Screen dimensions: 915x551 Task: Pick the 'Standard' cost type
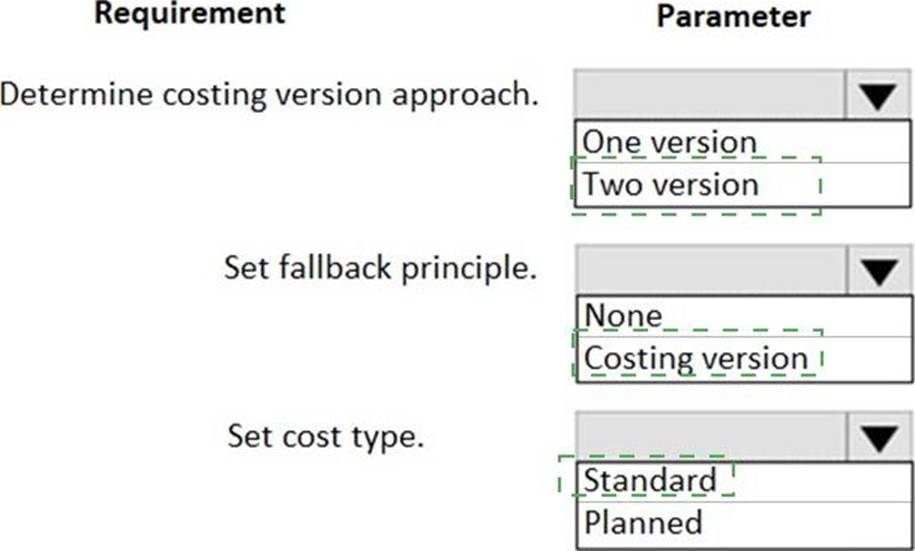point(744,481)
